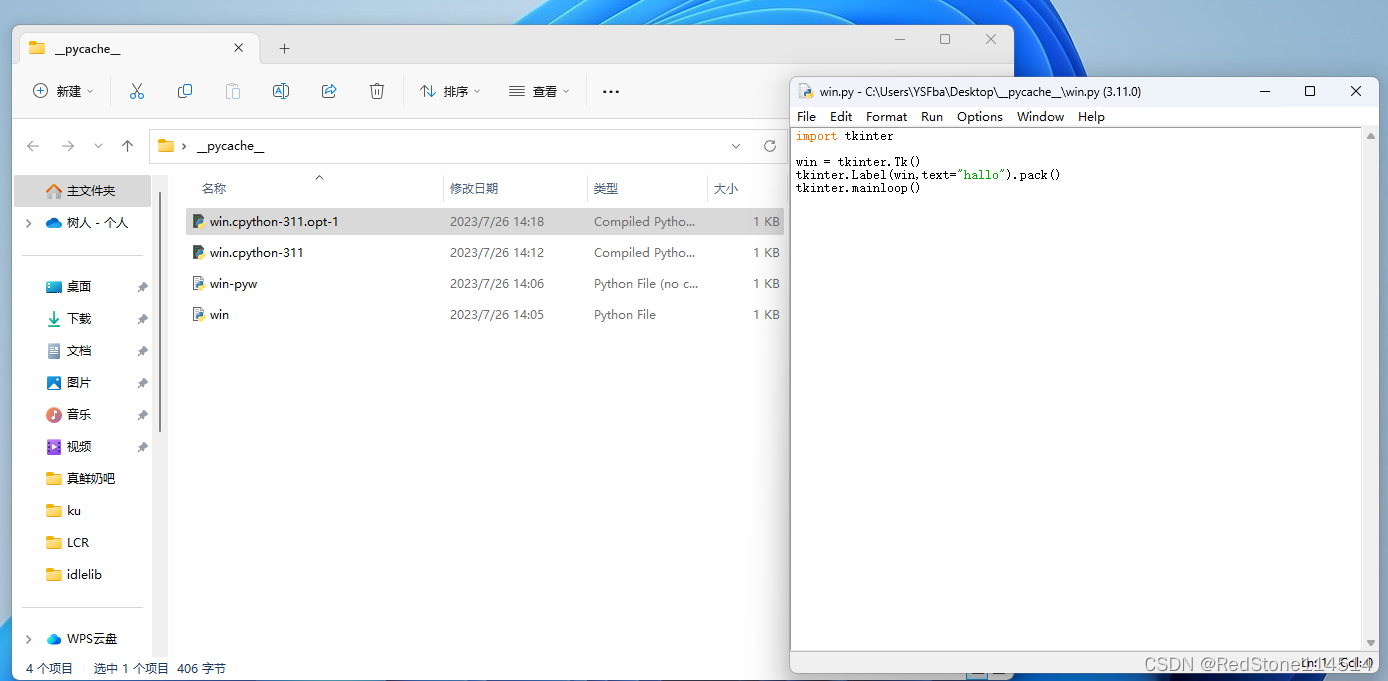Unpin 音乐 from Quick Access
Image resolution: width=1388 pixels, height=681 pixels.
click(x=141, y=414)
